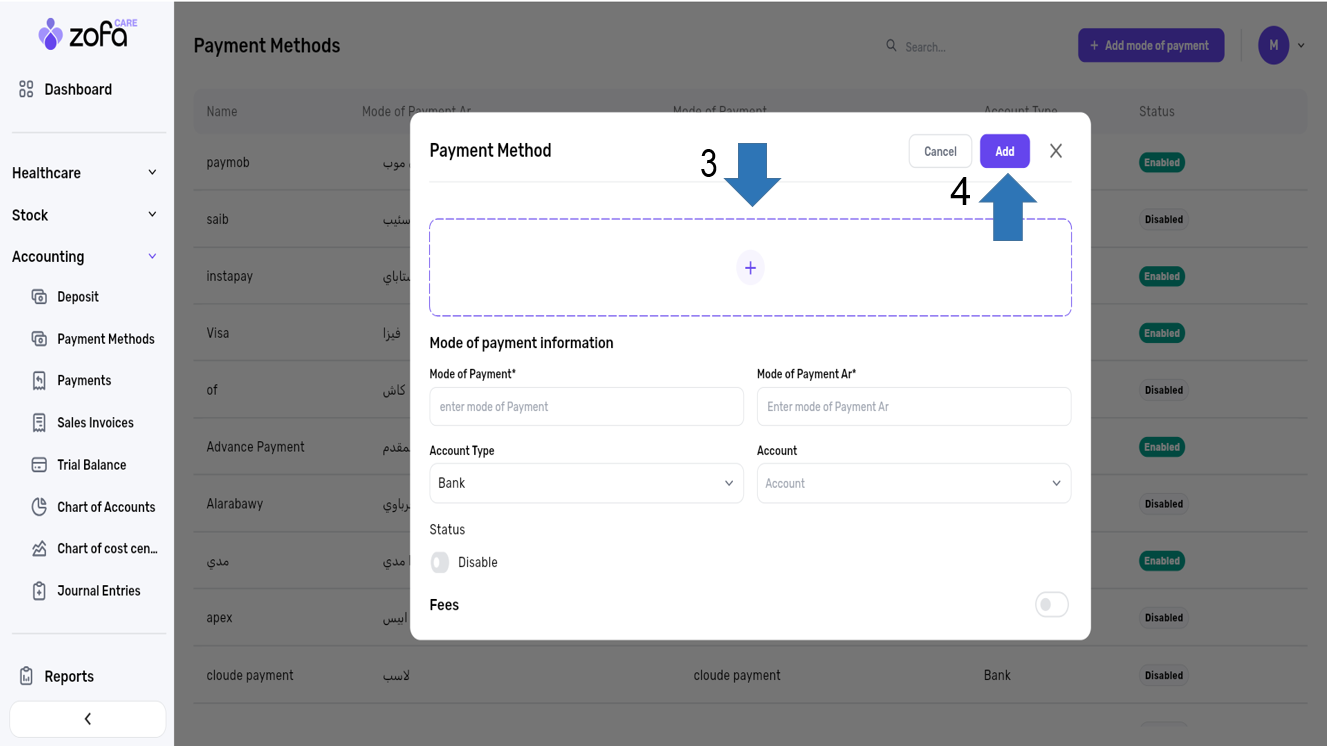Open Trial Balance in sidebar
Image resolution: width=1327 pixels, height=746 pixels.
click(x=91, y=465)
